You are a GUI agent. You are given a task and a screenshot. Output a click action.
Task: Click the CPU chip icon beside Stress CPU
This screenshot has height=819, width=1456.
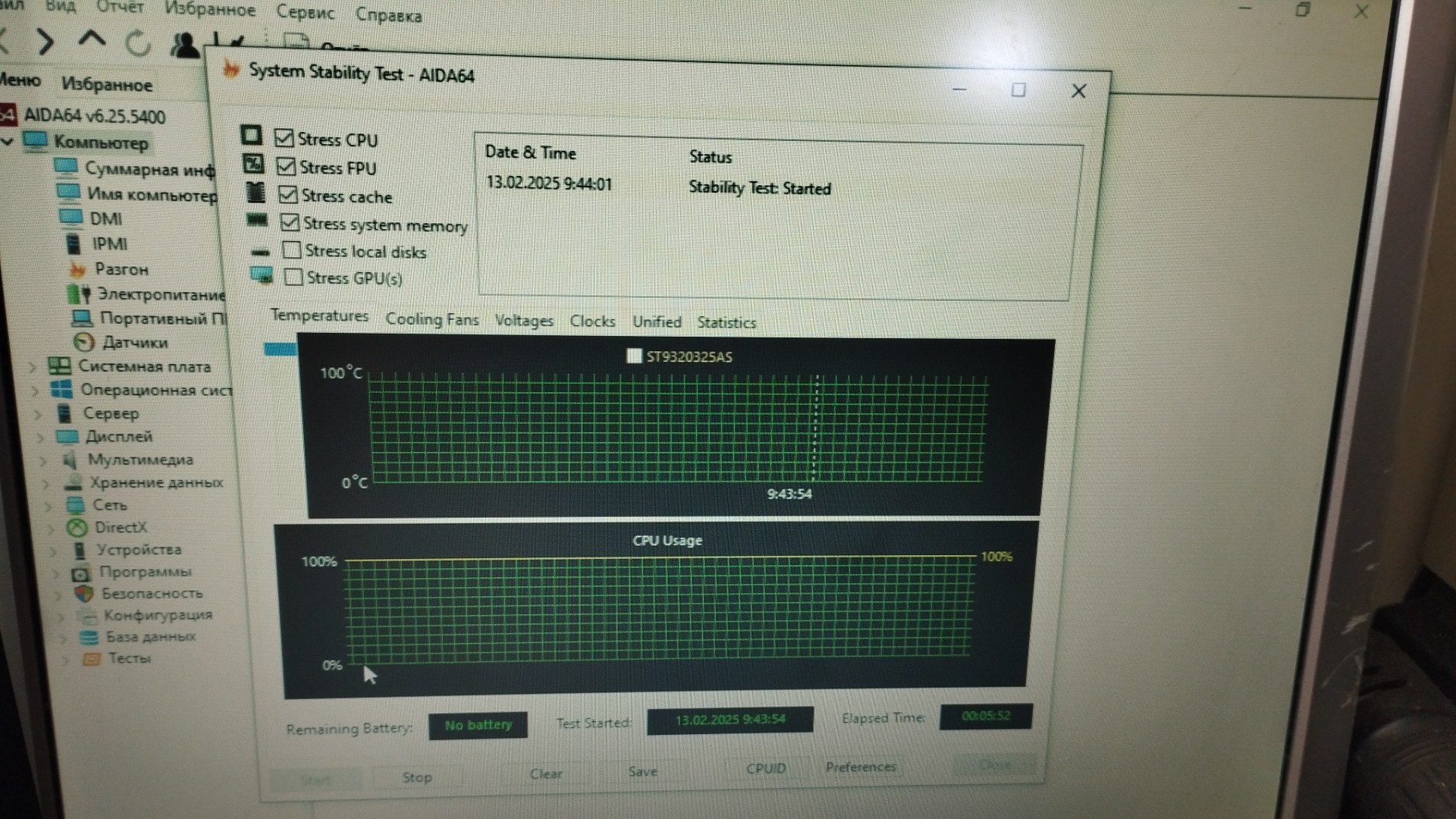[252, 136]
